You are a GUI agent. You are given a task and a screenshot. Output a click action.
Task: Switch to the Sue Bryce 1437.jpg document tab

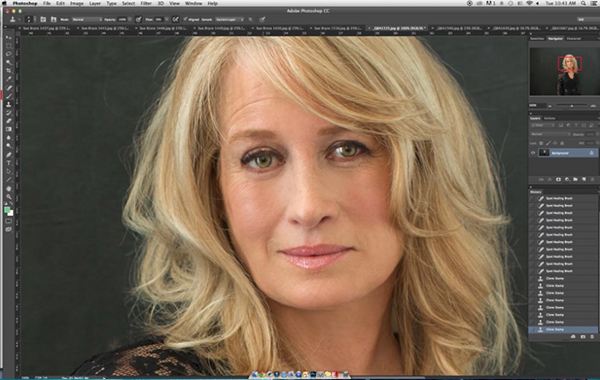pos(48,28)
